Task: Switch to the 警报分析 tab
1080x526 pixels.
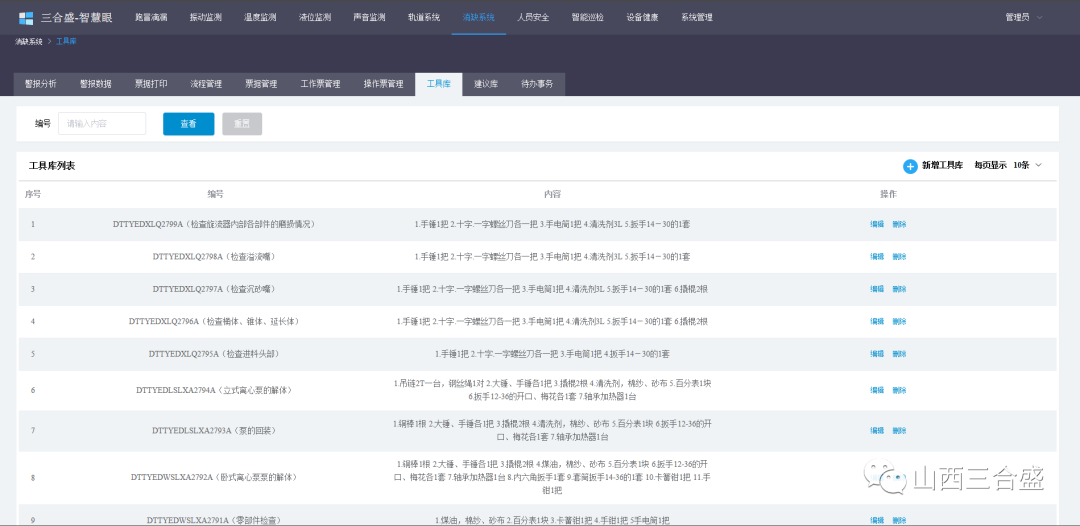Action: [x=41, y=84]
